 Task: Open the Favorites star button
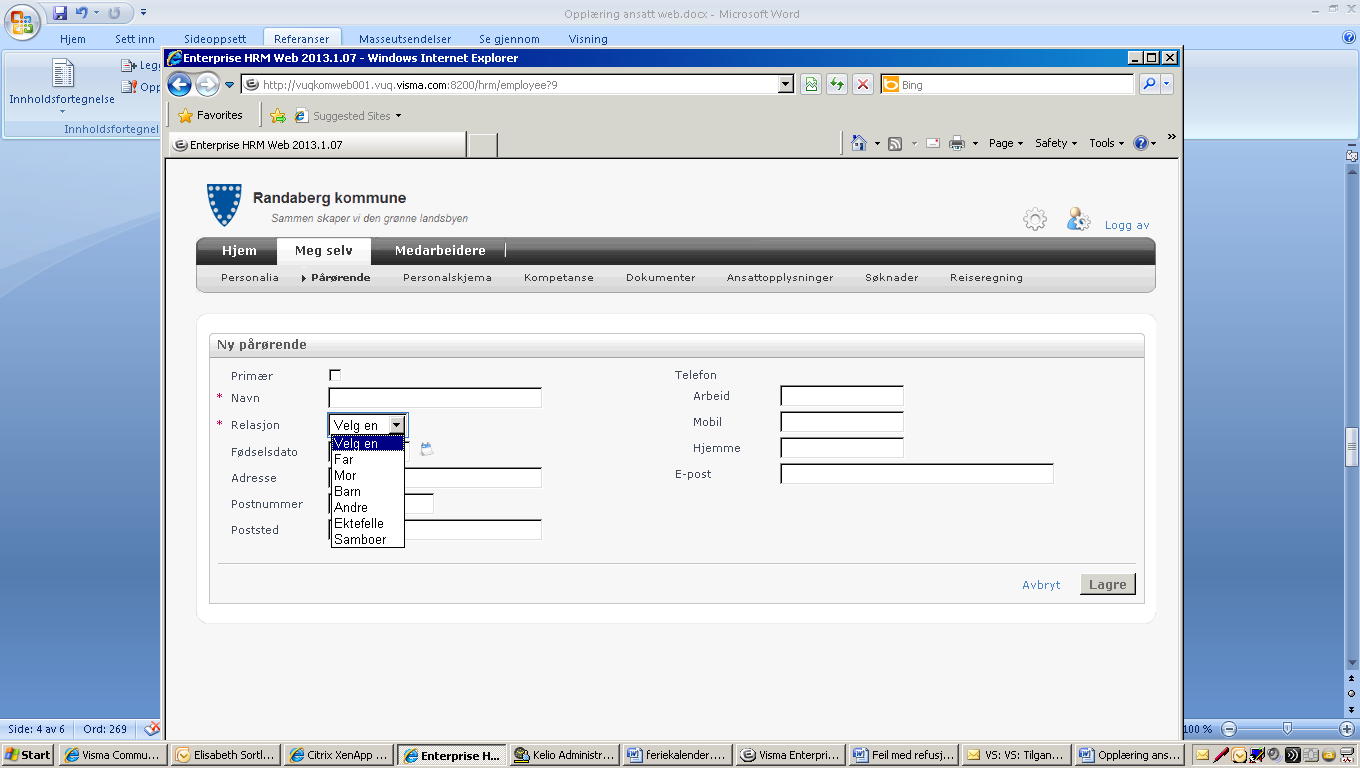pyautogui.click(x=210, y=115)
